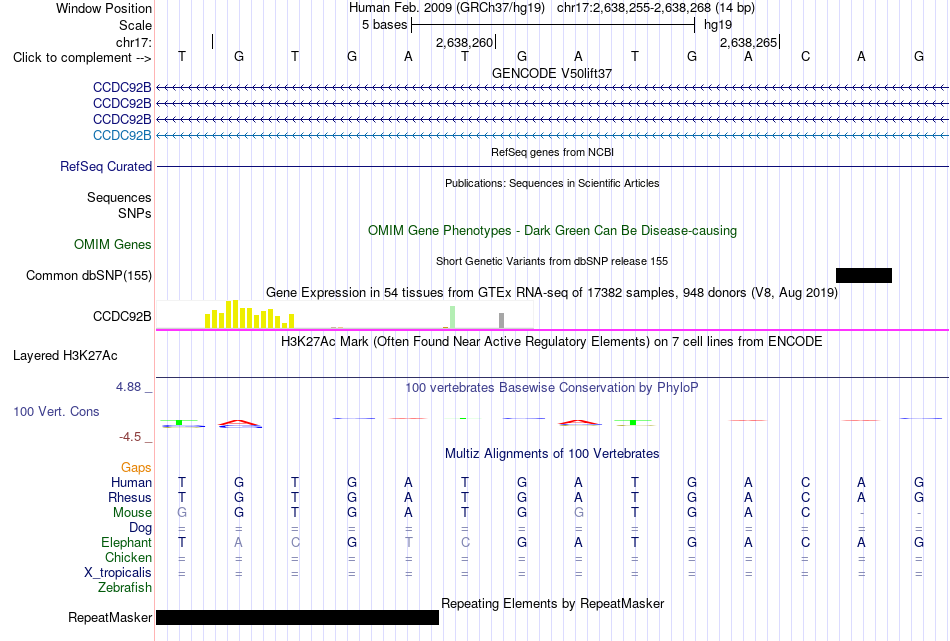Click '100 vertebrates Basewise Conservation by PhyloP' title
Screen dimensions: 950x641
[x=552, y=388]
